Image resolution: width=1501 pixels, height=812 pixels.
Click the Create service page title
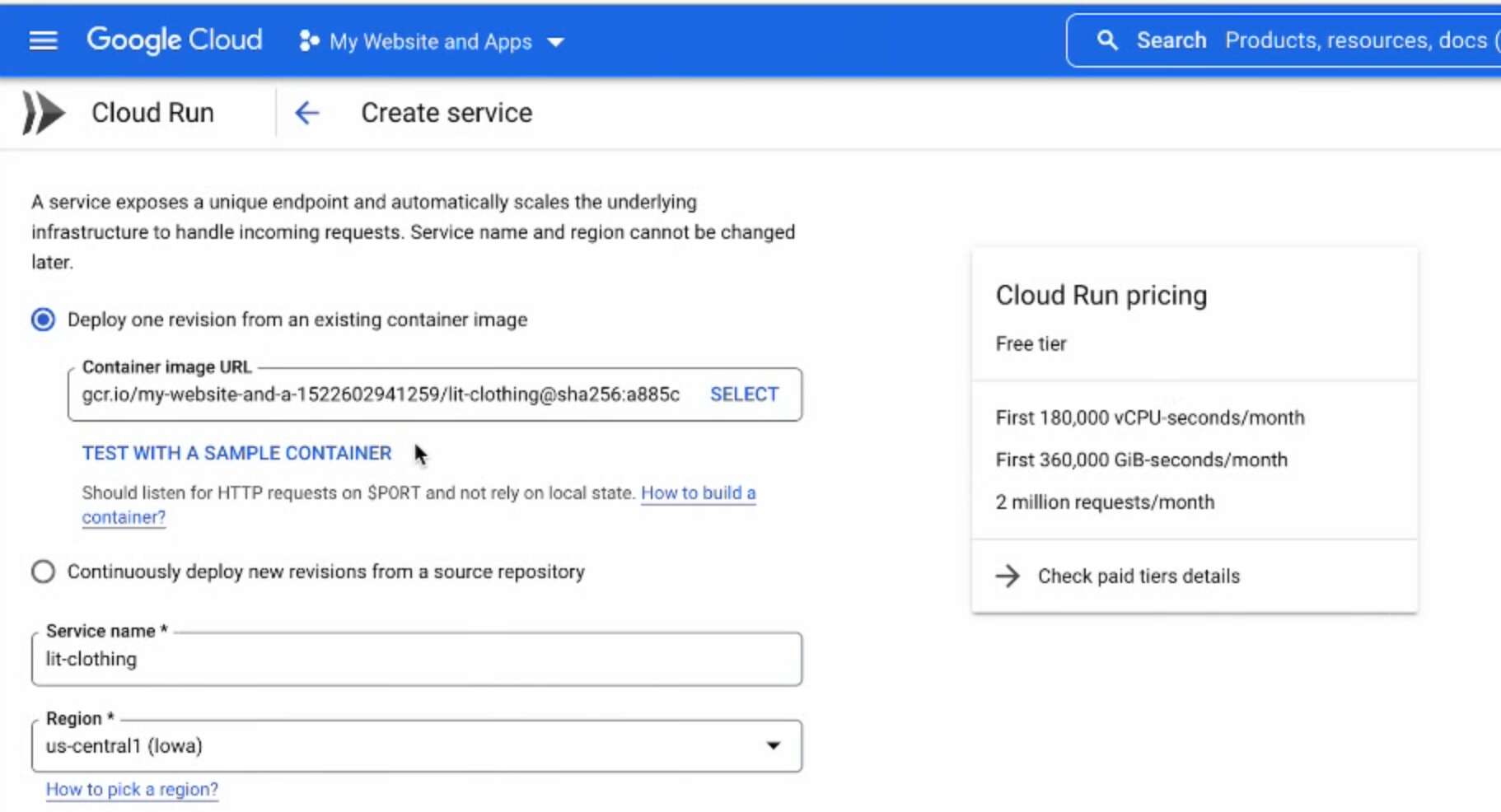click(446, 112)
